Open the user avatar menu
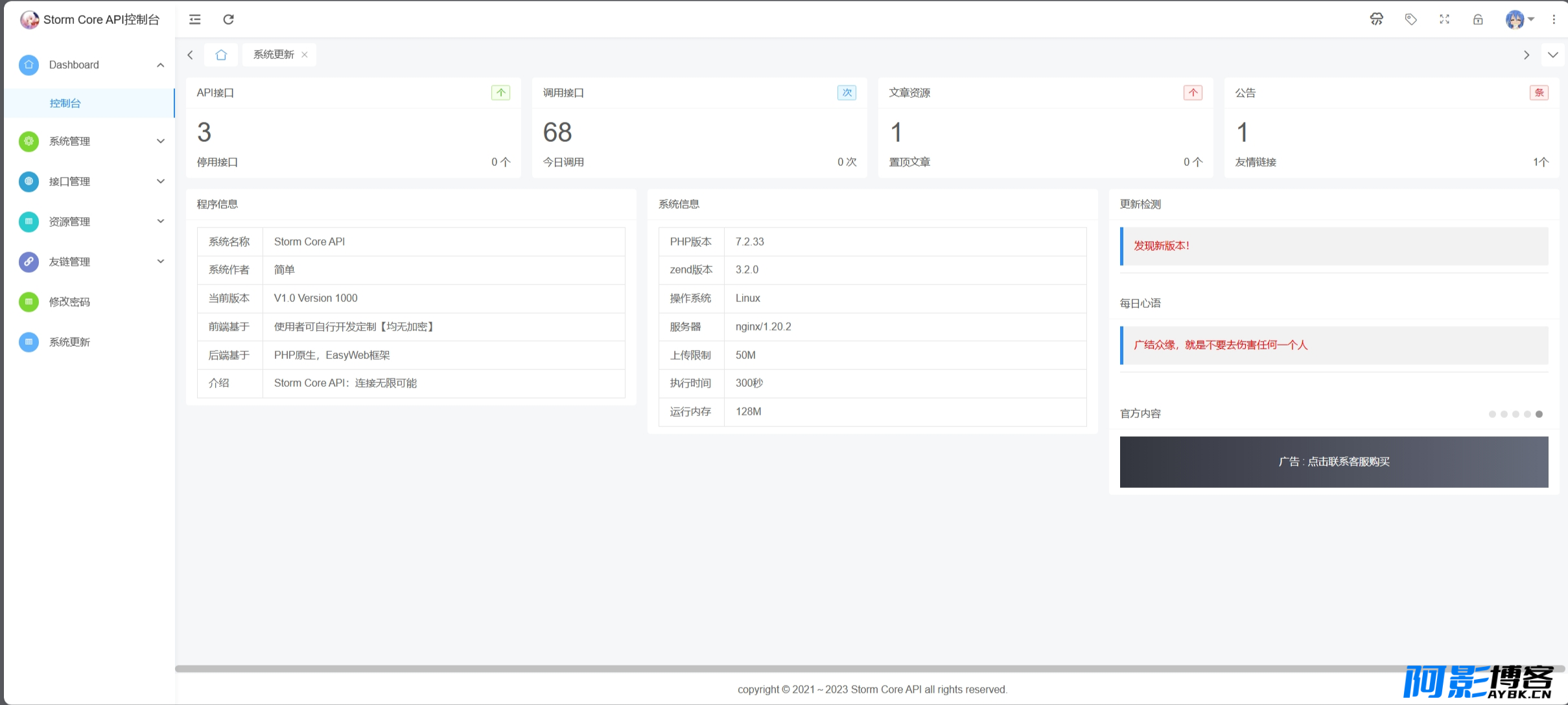1568x705 pixels. click(x=1519, y=19)
